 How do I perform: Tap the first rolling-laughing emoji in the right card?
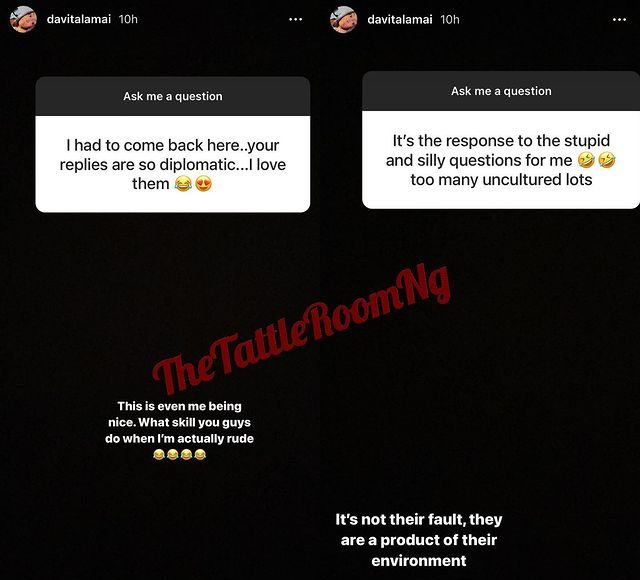[x=586, y=160]
